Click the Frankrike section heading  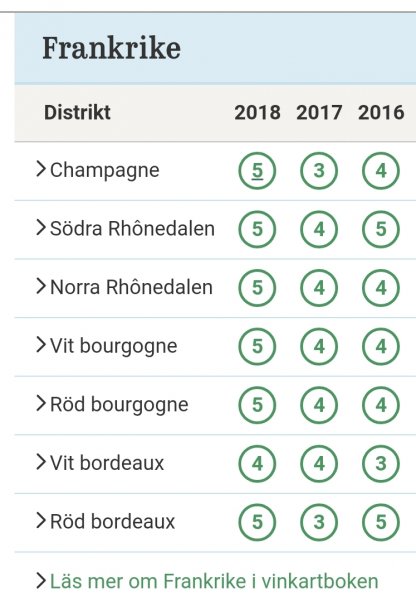111,48
